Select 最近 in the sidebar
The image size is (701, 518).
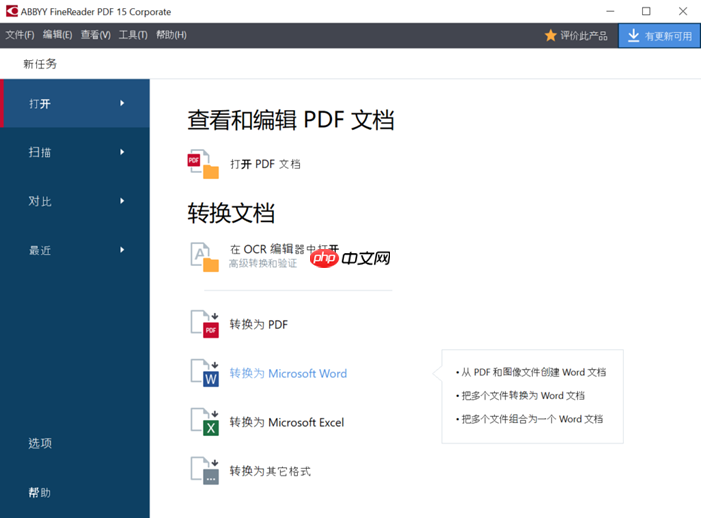pos(75,250)
